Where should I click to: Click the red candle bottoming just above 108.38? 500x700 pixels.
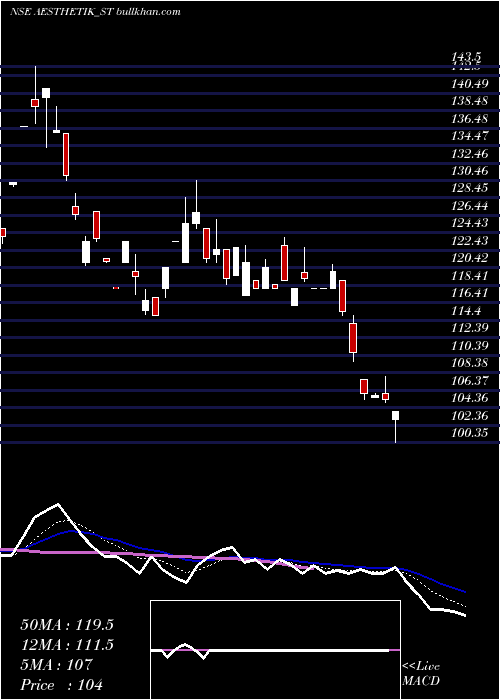coord(353,338)
